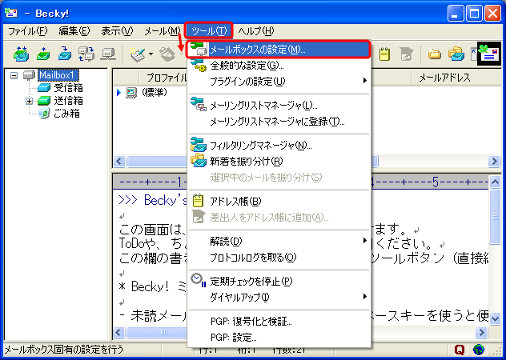Open the ファイル menu
Image resolution: width=506 pixels, height=360 pixels.
pos(27,31)
